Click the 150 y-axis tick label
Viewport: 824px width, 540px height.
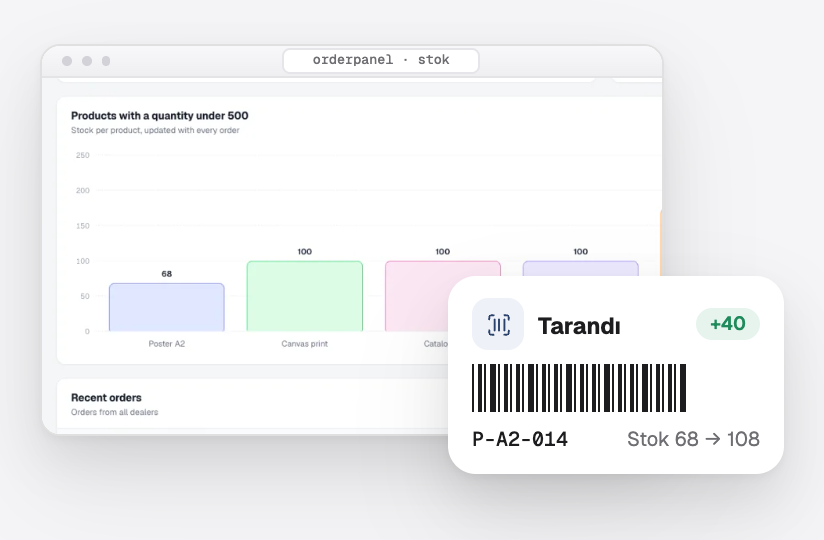tap(83, 226)
